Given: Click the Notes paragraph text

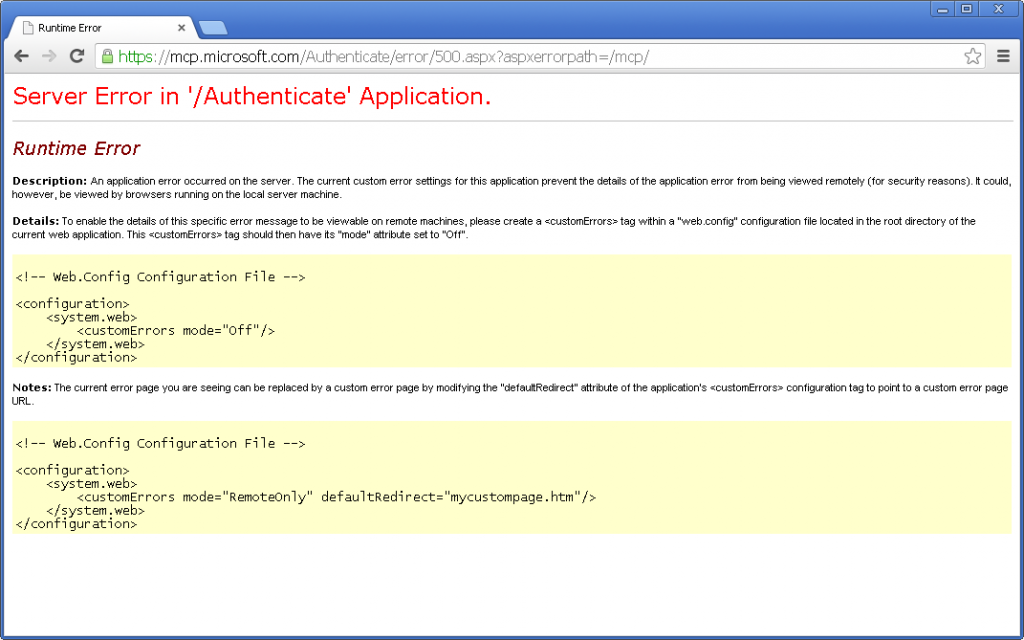Looking at the screenshot, I should 500,393.
